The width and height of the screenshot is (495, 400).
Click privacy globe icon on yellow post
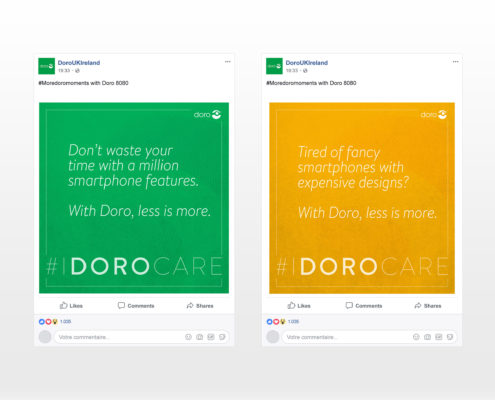[x=305, y=71]
